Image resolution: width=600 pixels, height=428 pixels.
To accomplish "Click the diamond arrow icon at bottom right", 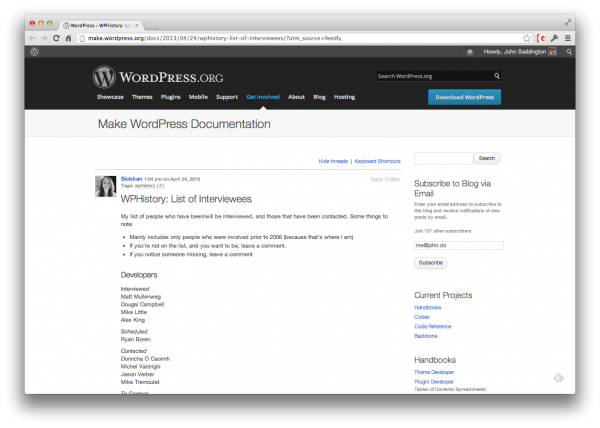I will coord(559,378).
